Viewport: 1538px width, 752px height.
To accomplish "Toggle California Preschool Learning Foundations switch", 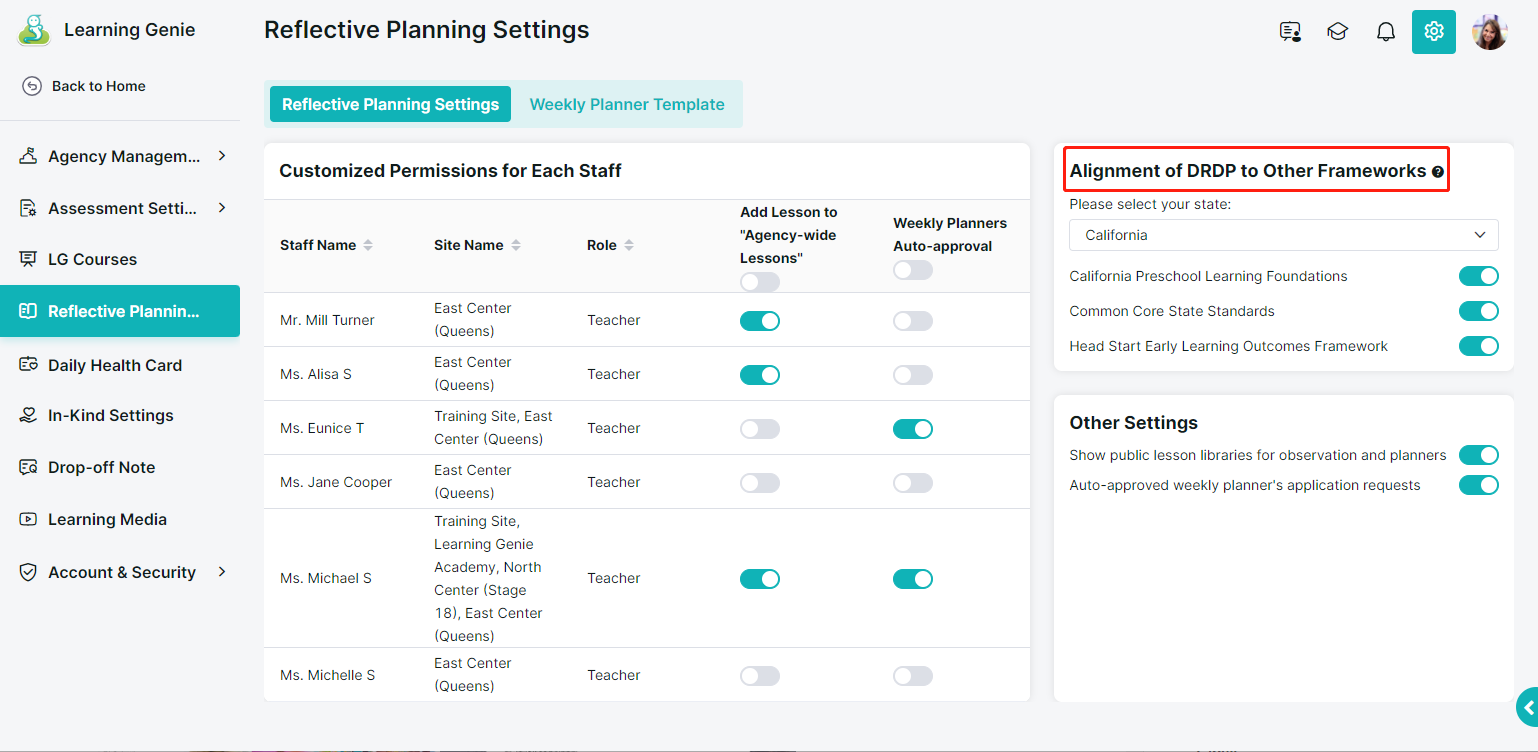I will 1479,276.
